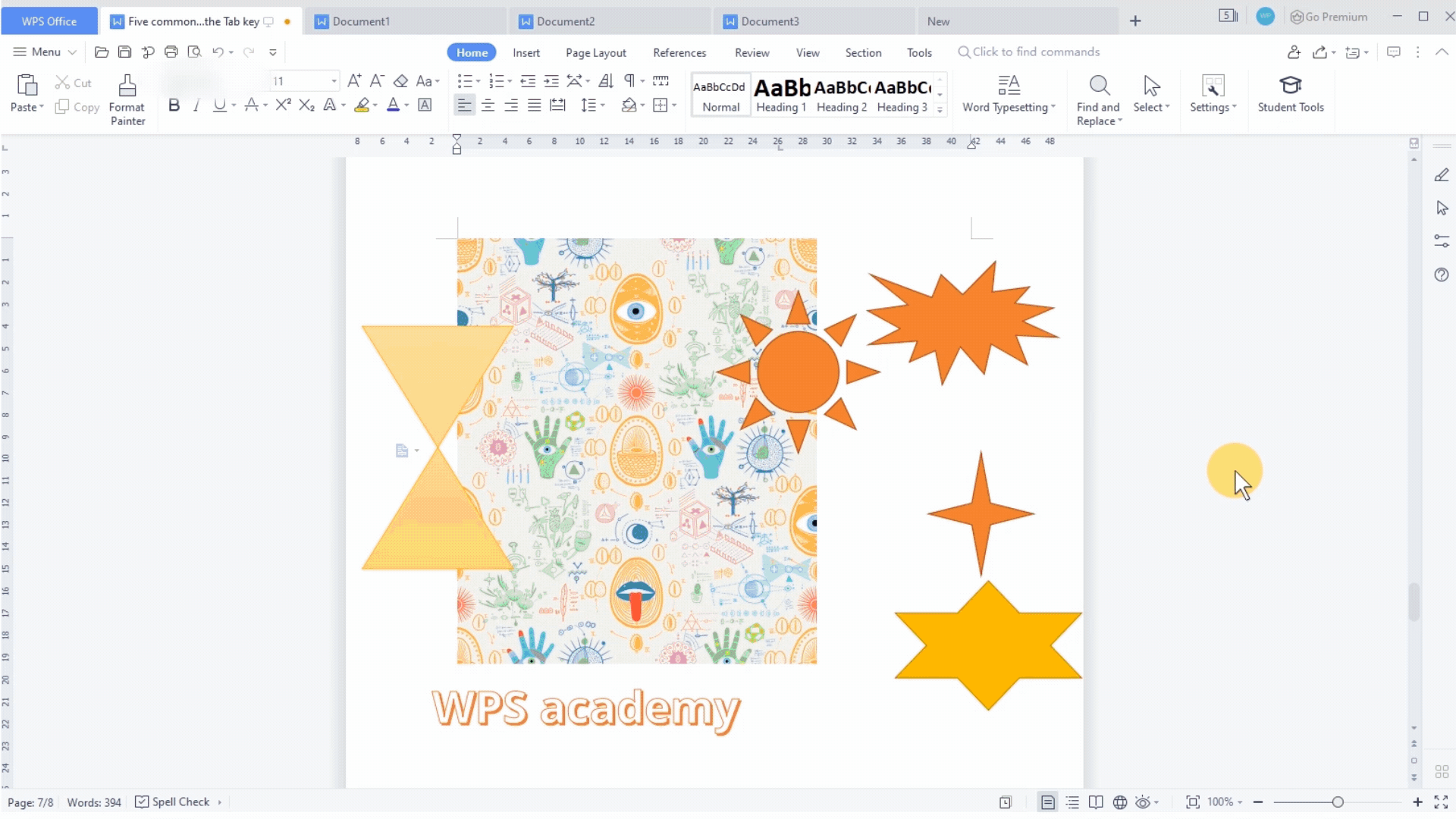The image size is (1456, 819).
Task: Click the Format Painter brush icon
Action: point(127,85)
